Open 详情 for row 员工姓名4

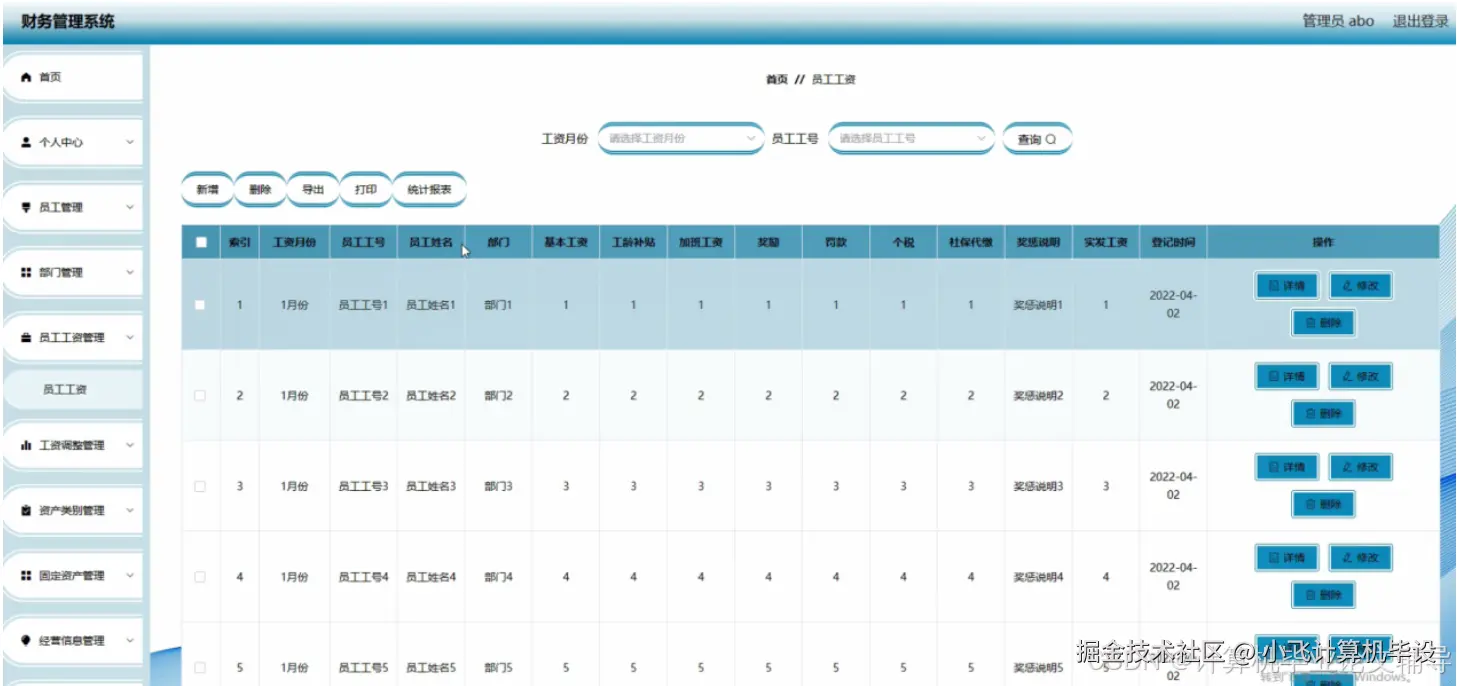pos(1287,558)
